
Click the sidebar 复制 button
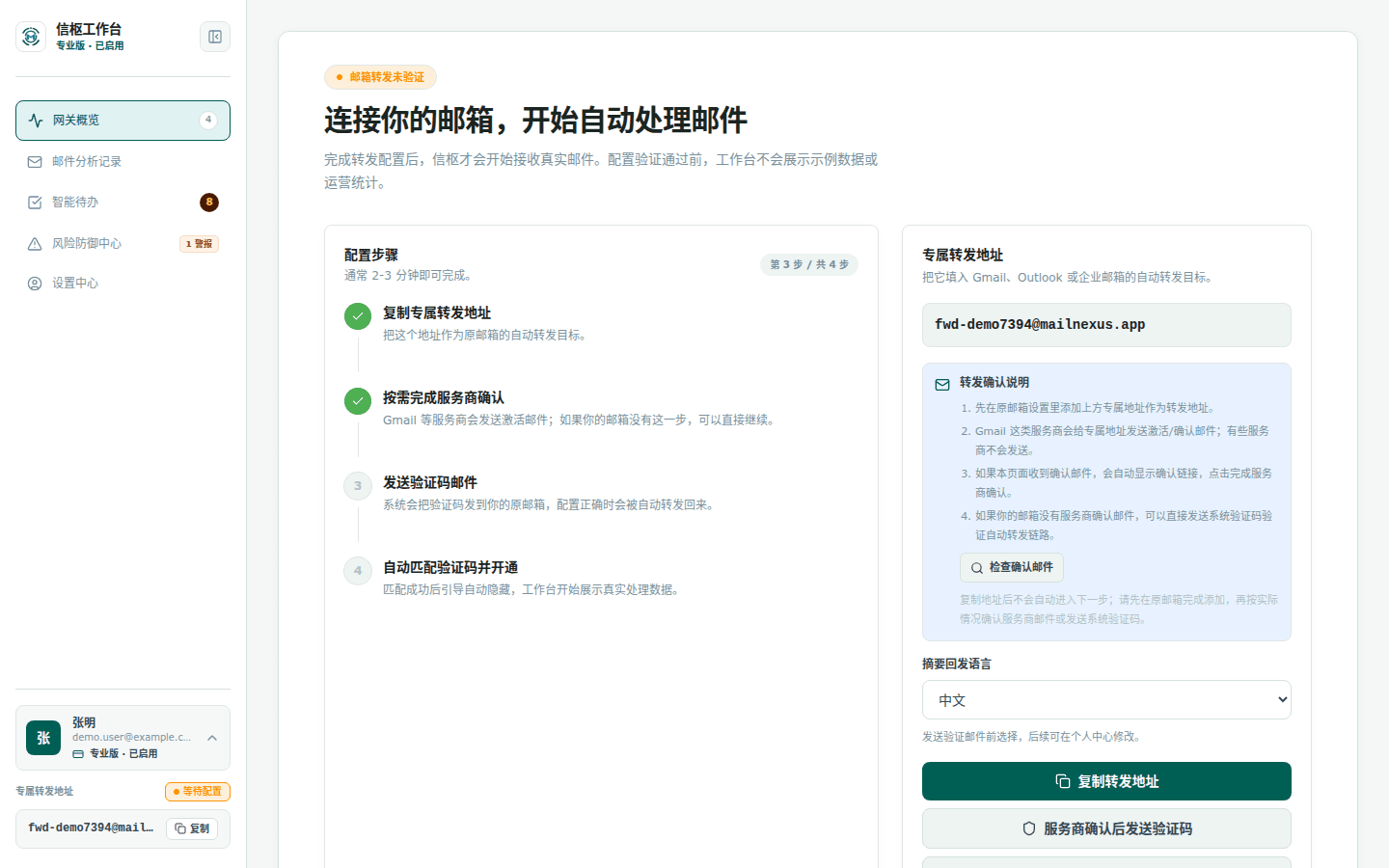(x=192, y=828)
